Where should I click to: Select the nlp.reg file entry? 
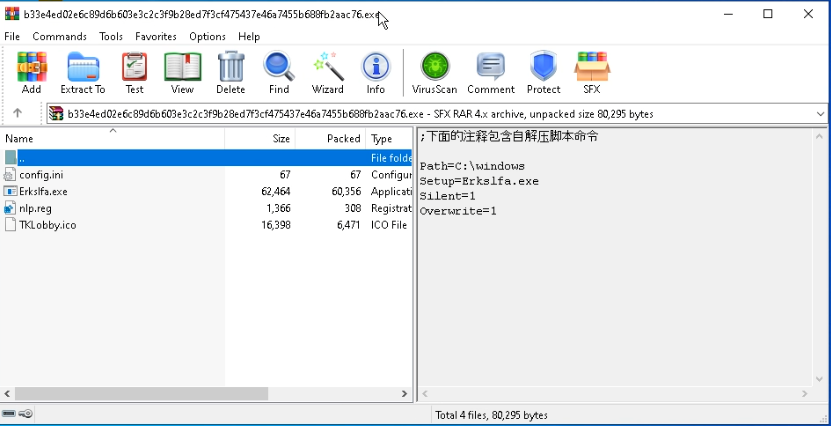[35, 208]
